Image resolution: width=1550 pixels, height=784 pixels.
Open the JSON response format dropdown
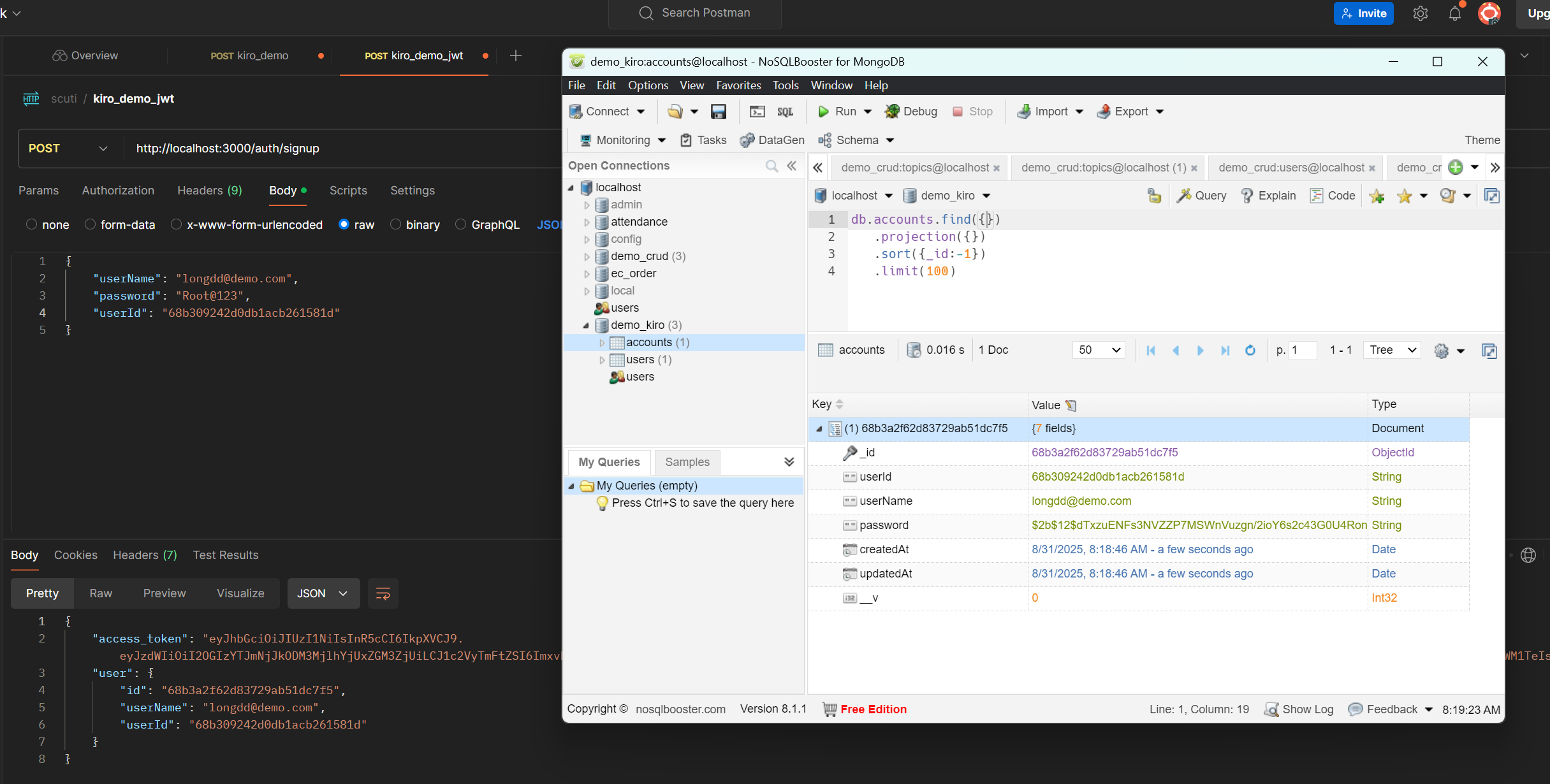pyautogui.click(x=323, y=593)
